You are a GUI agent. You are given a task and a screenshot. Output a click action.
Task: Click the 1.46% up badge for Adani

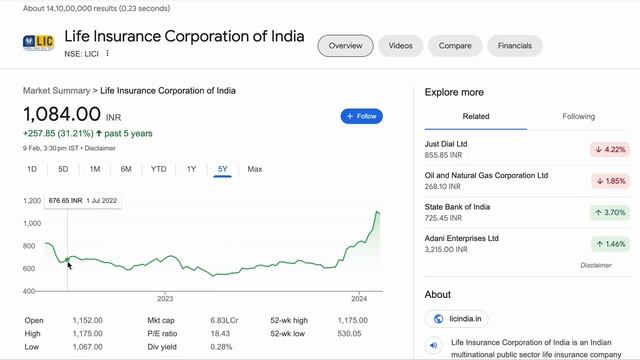click(610, 244)
